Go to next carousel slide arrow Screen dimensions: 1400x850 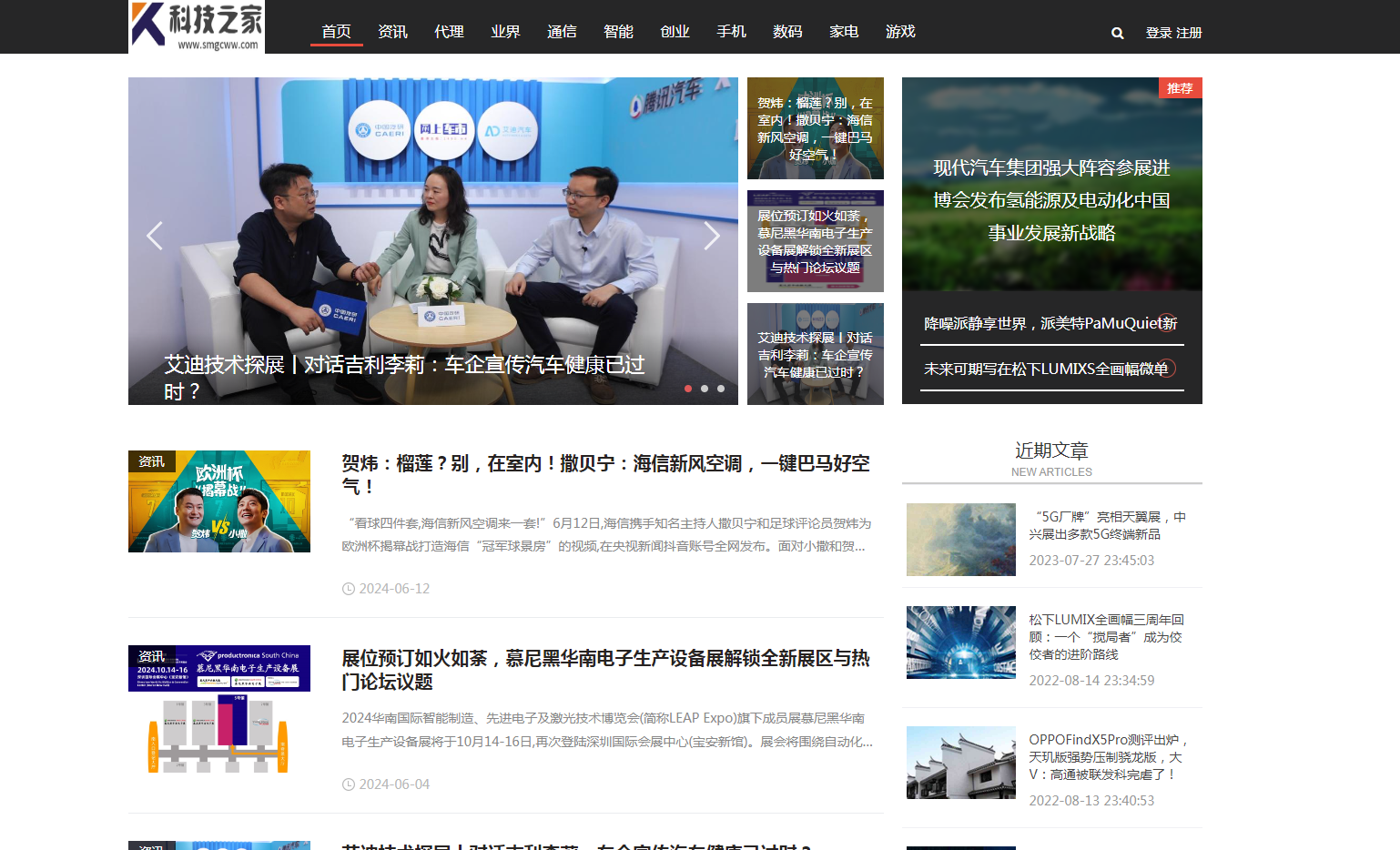click(x=712, y=236)
